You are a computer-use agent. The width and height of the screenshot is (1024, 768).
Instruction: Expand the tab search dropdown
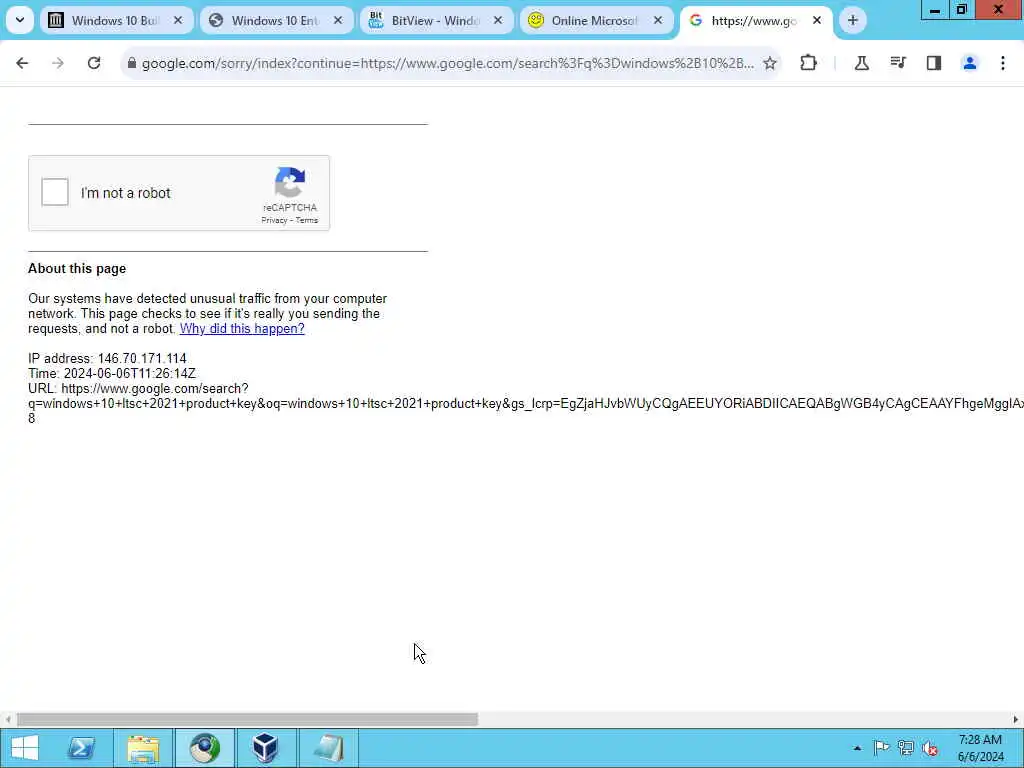(x=20, y=20)
